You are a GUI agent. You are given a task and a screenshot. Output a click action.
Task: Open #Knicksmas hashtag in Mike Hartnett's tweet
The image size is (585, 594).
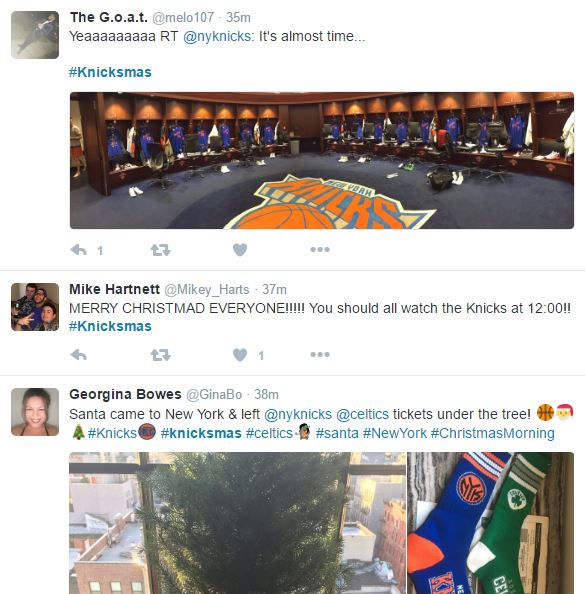110,326
